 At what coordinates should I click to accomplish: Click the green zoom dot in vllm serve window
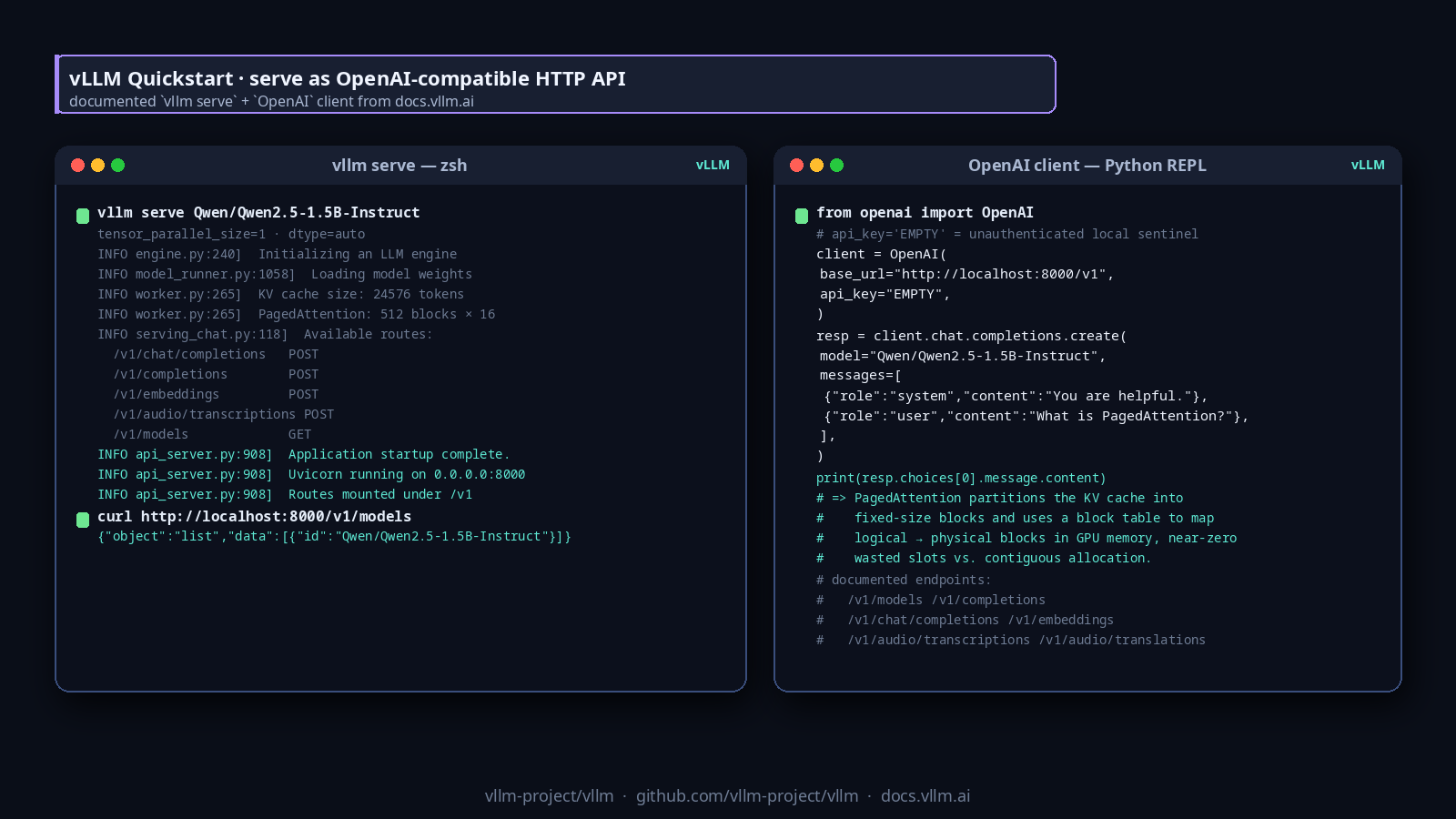click(117, 165)
